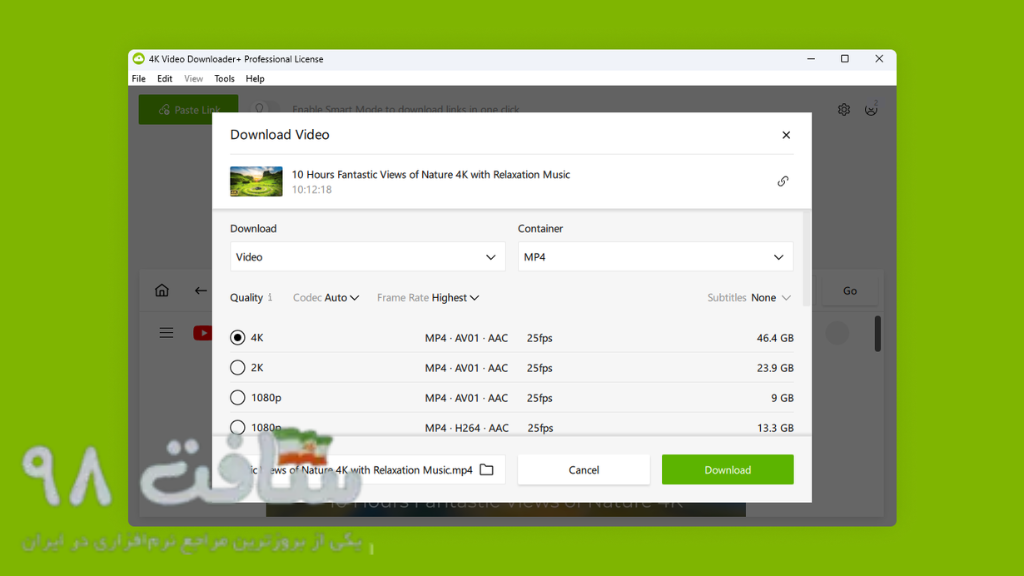1024x576 pixels.
Task: Click the video title text in dialog
Action: (x=430, y=174)
